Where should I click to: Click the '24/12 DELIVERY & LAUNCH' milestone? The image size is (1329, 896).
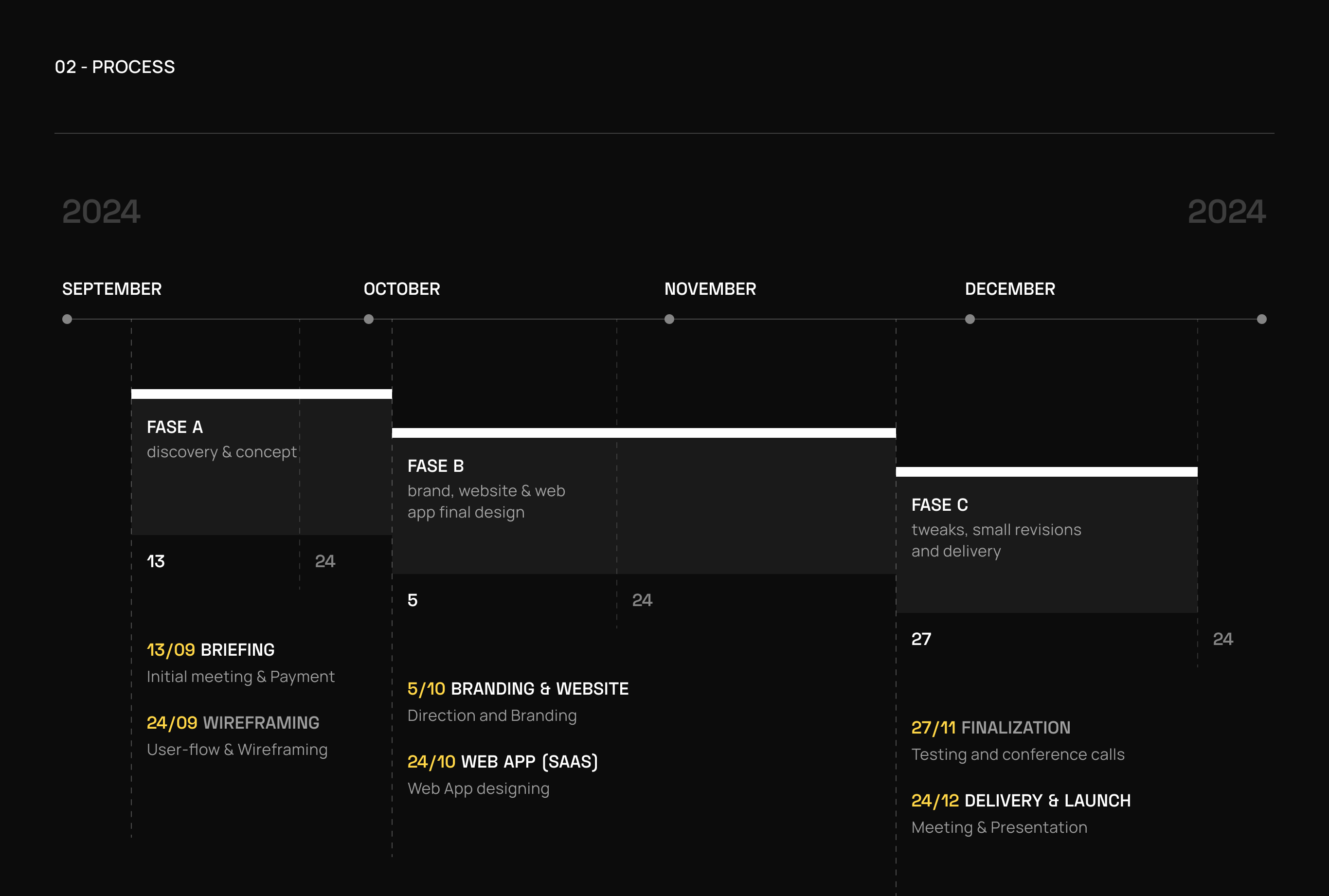tap(1021, 801)
